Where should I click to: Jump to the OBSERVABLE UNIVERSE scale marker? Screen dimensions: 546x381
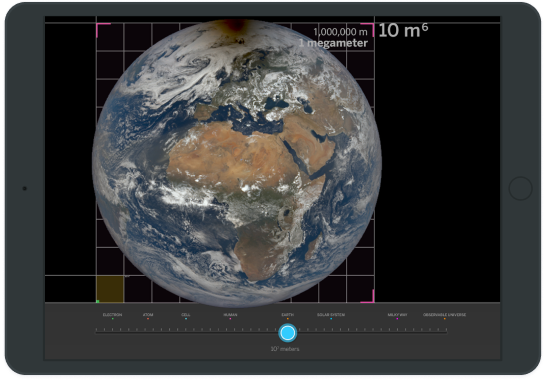pyautogui.click(x=444, y=315)
